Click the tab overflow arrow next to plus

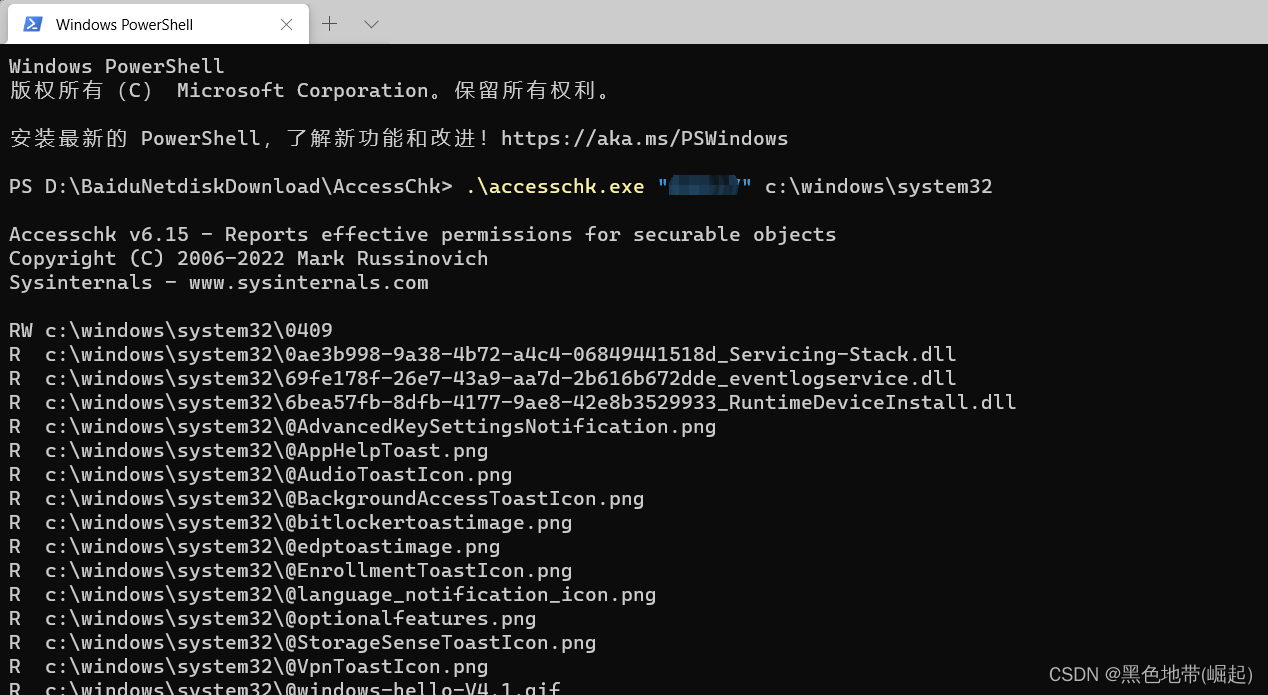click(371, 23)
